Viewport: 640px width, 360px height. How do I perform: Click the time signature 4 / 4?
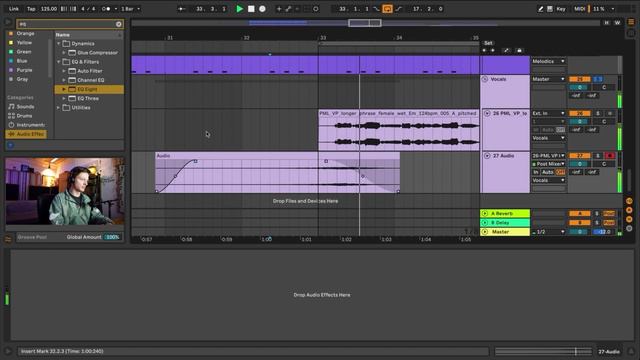coord(88,9)
